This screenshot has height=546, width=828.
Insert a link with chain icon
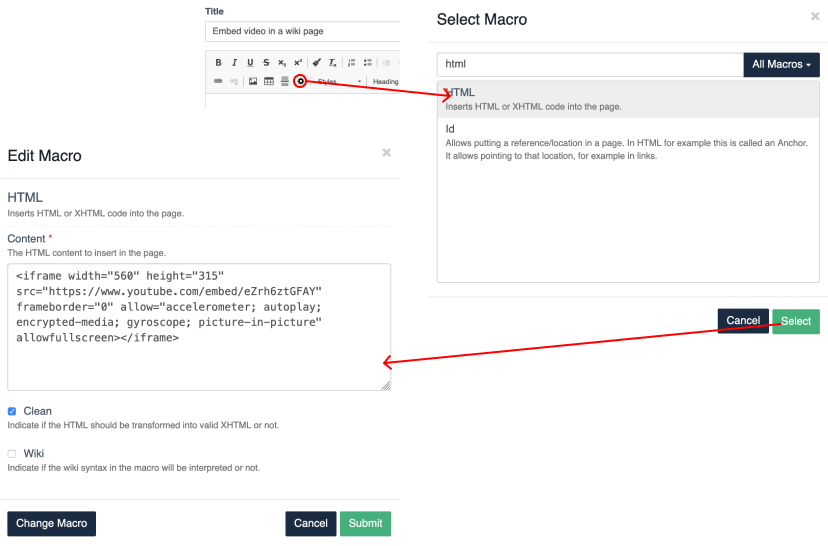218,81
